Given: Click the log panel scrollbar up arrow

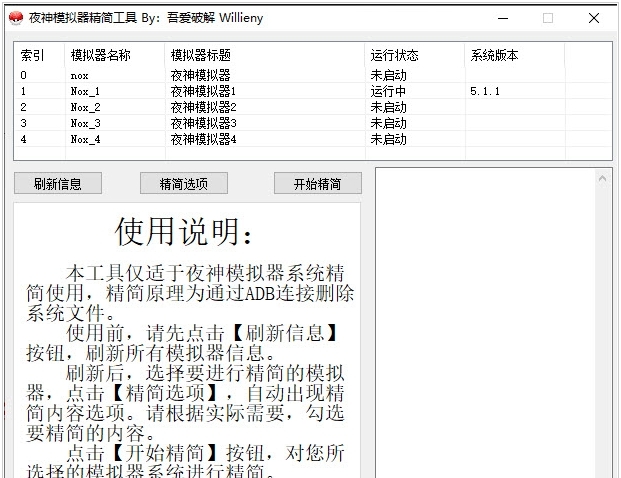Looking at the screenshot, I should coord(602,179).
